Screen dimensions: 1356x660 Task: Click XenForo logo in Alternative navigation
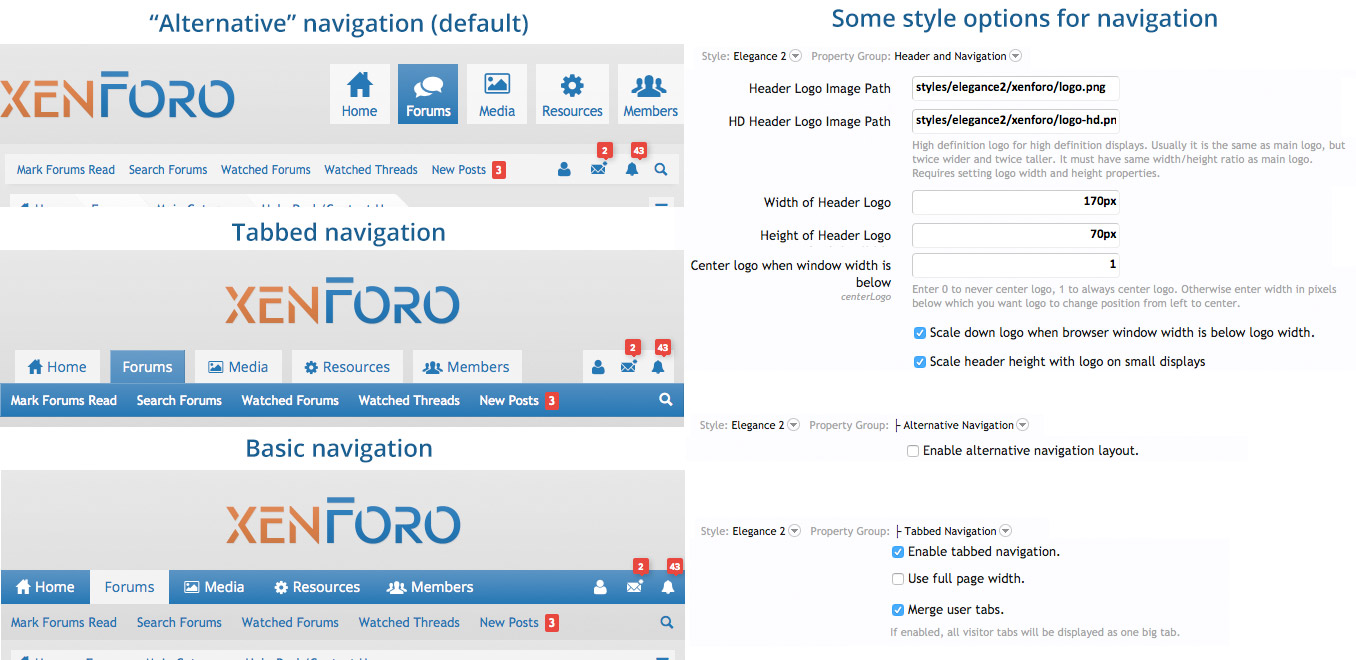coord(117,97)
